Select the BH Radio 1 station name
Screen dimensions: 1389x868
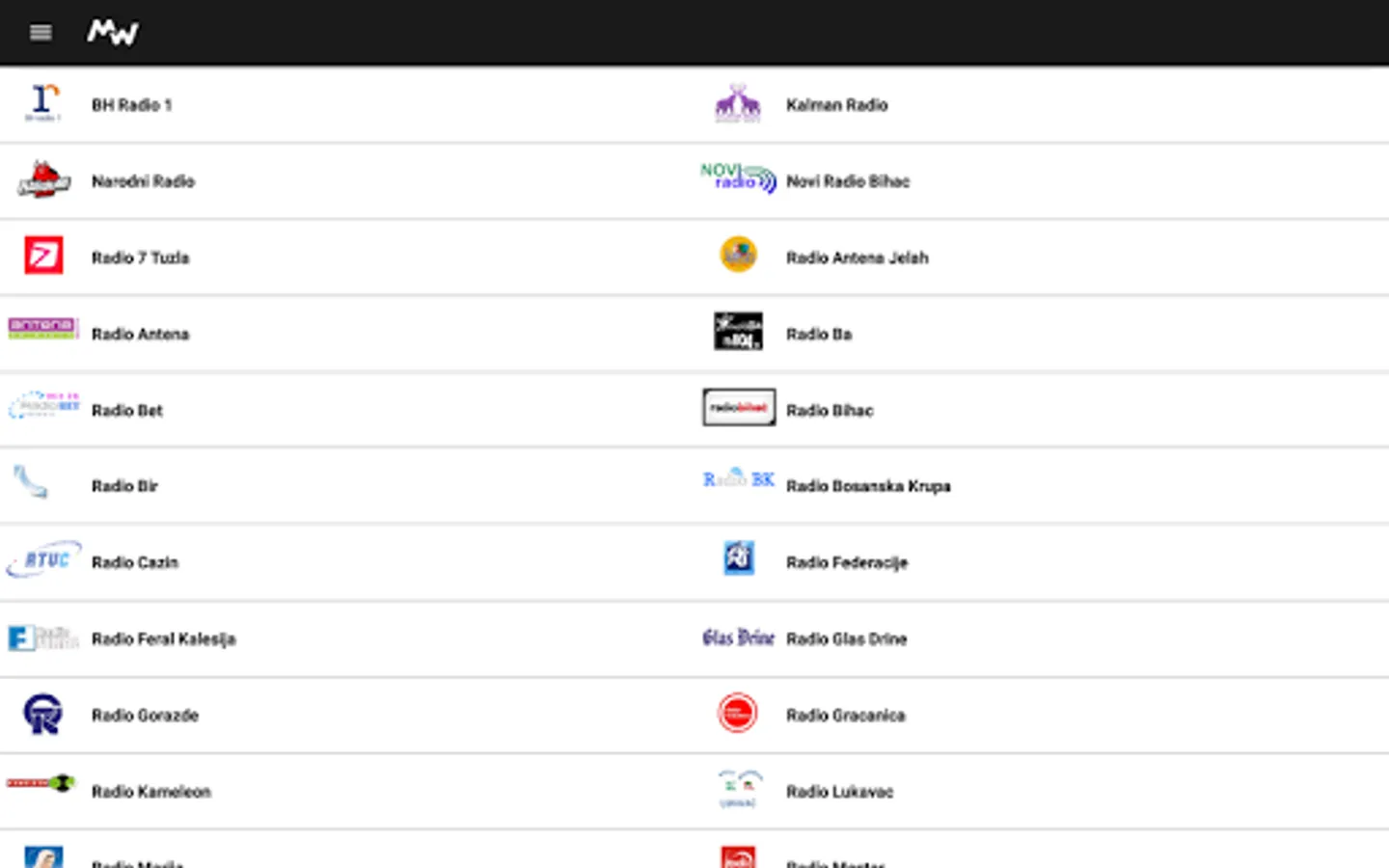[132, 105]
